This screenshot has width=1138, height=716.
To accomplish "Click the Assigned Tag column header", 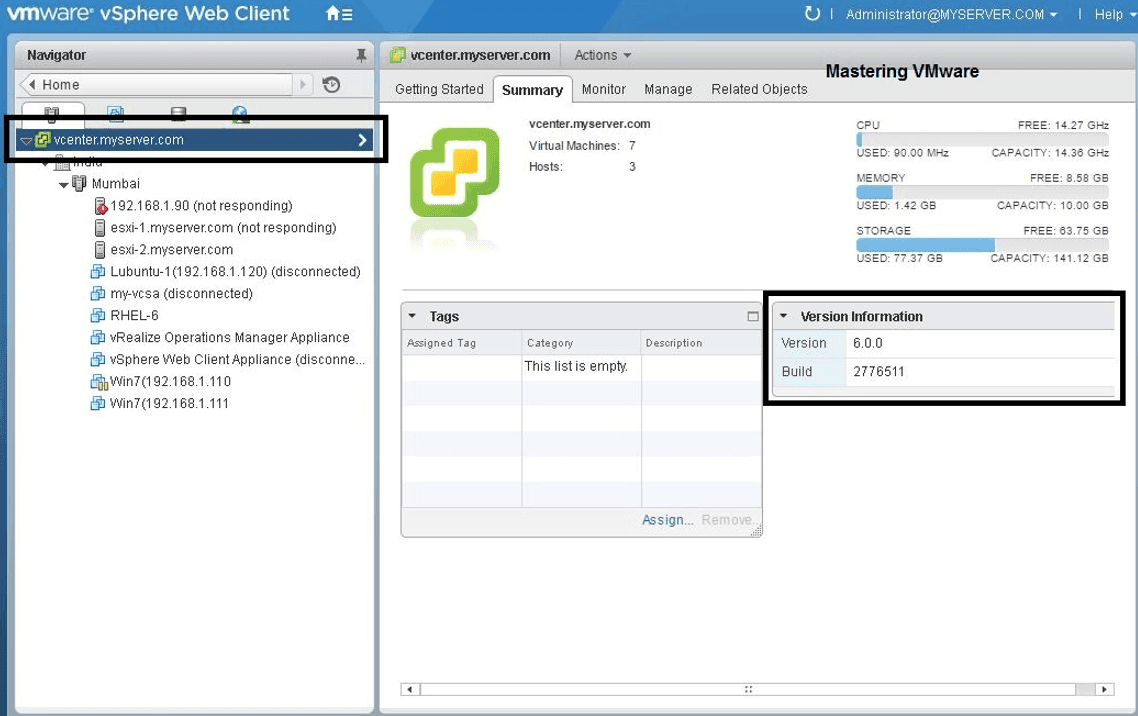I will [462, 342].
